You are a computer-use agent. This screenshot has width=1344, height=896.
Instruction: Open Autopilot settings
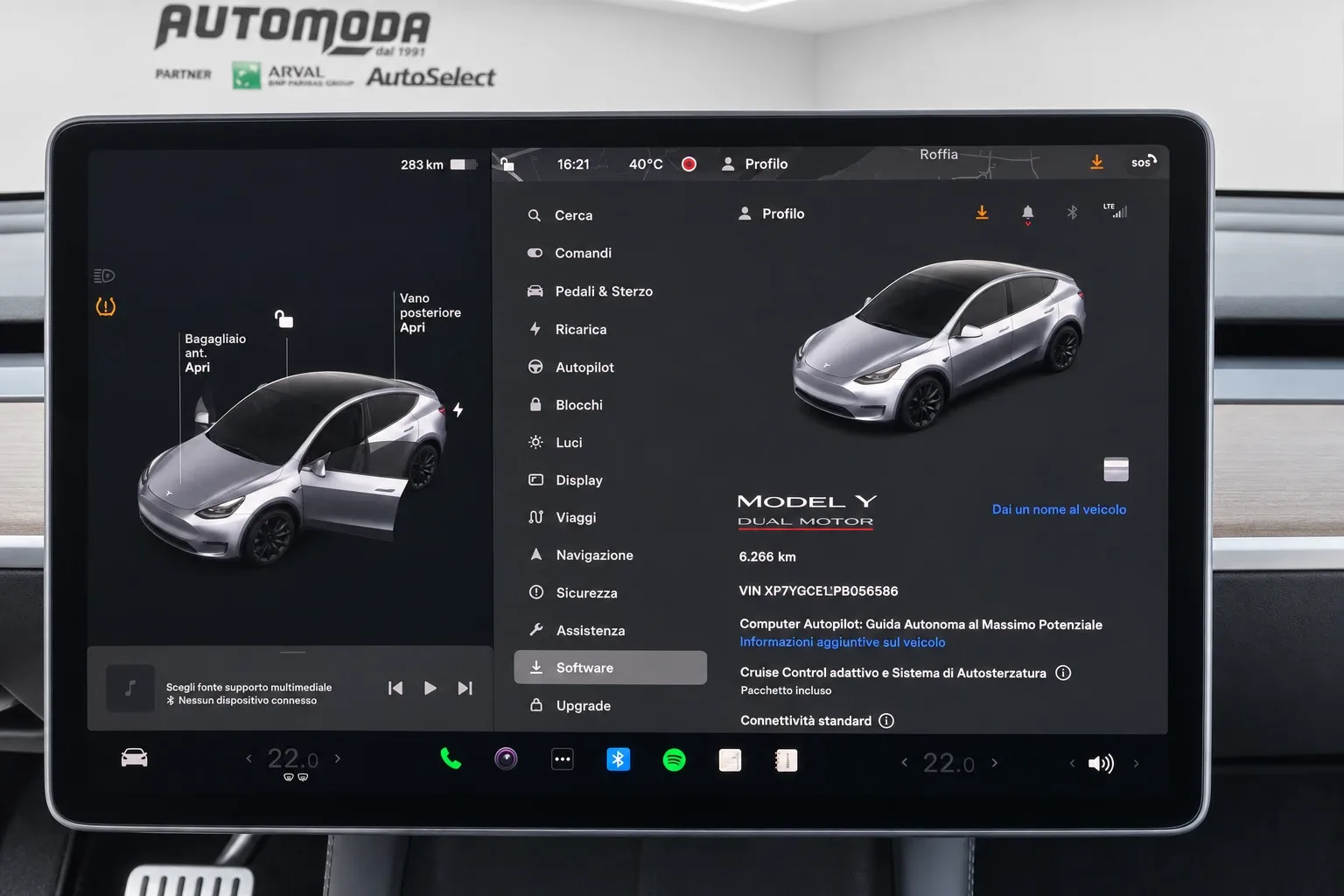point(570,367)
